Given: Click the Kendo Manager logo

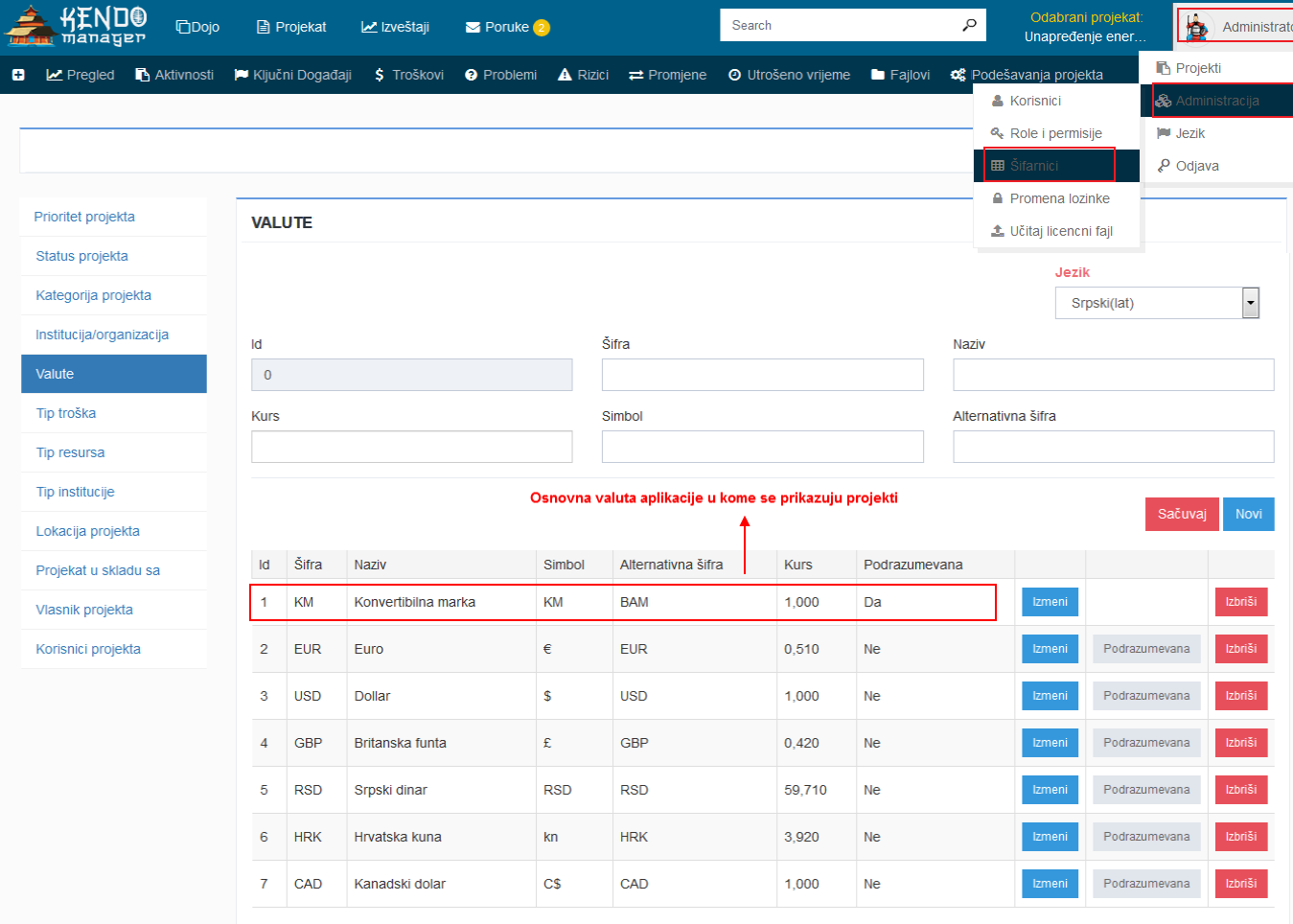Looking at the screenshot, I should pos(76,26).
